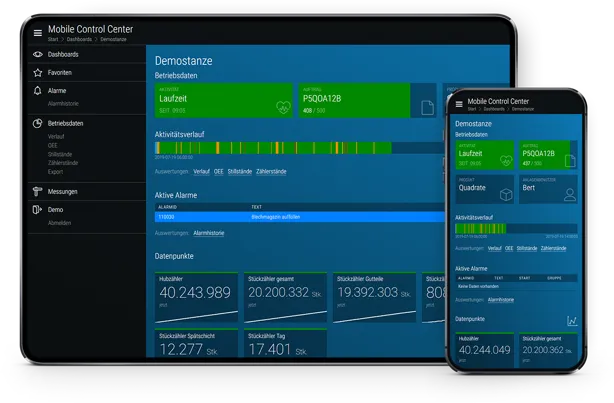Click the chart icon beside phone Datenpunkte
This screenshot has width=614, height=403.
[x=572, y=321]
